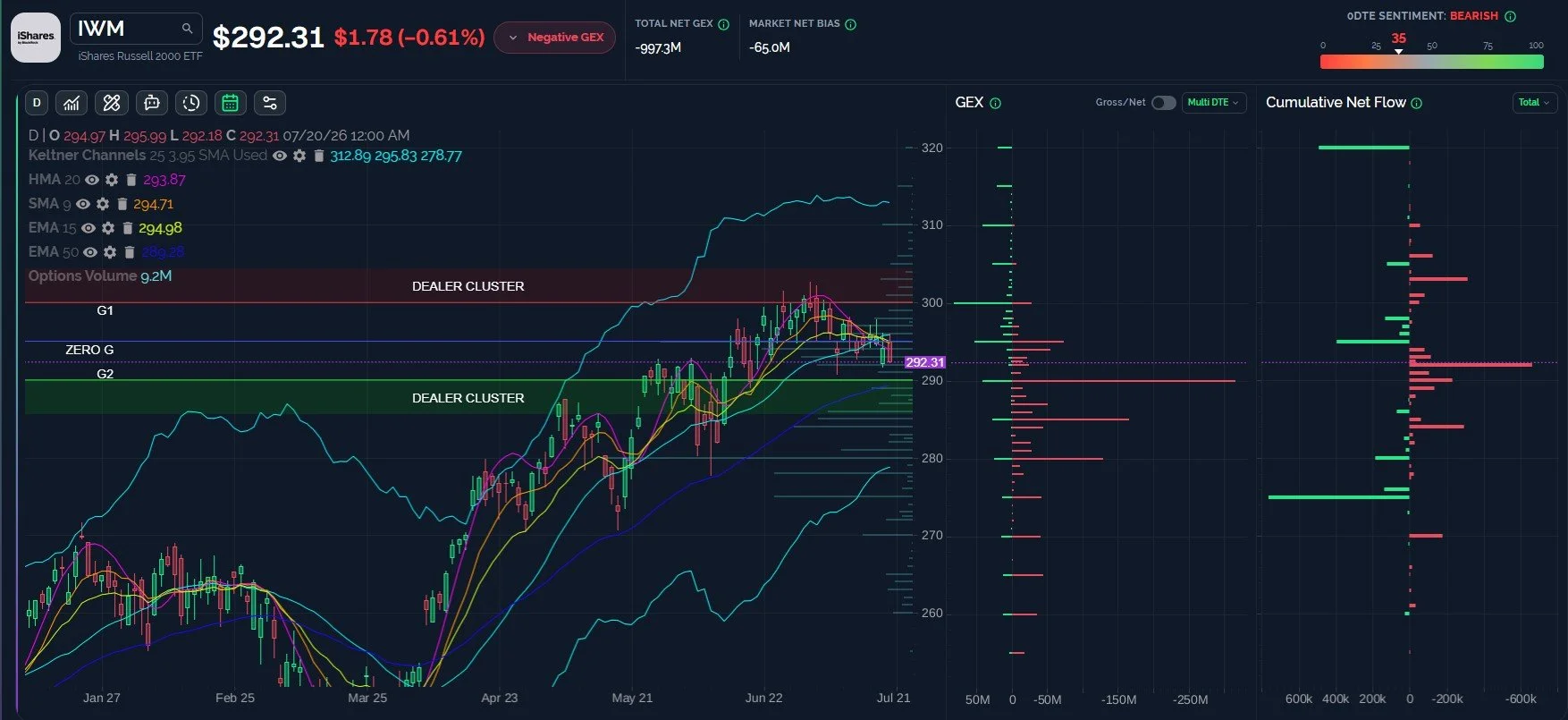Click the search magnifier in ticker box
Viewport: 1568px width, 720px height.
pyautogui.click(x=187, y=29)
